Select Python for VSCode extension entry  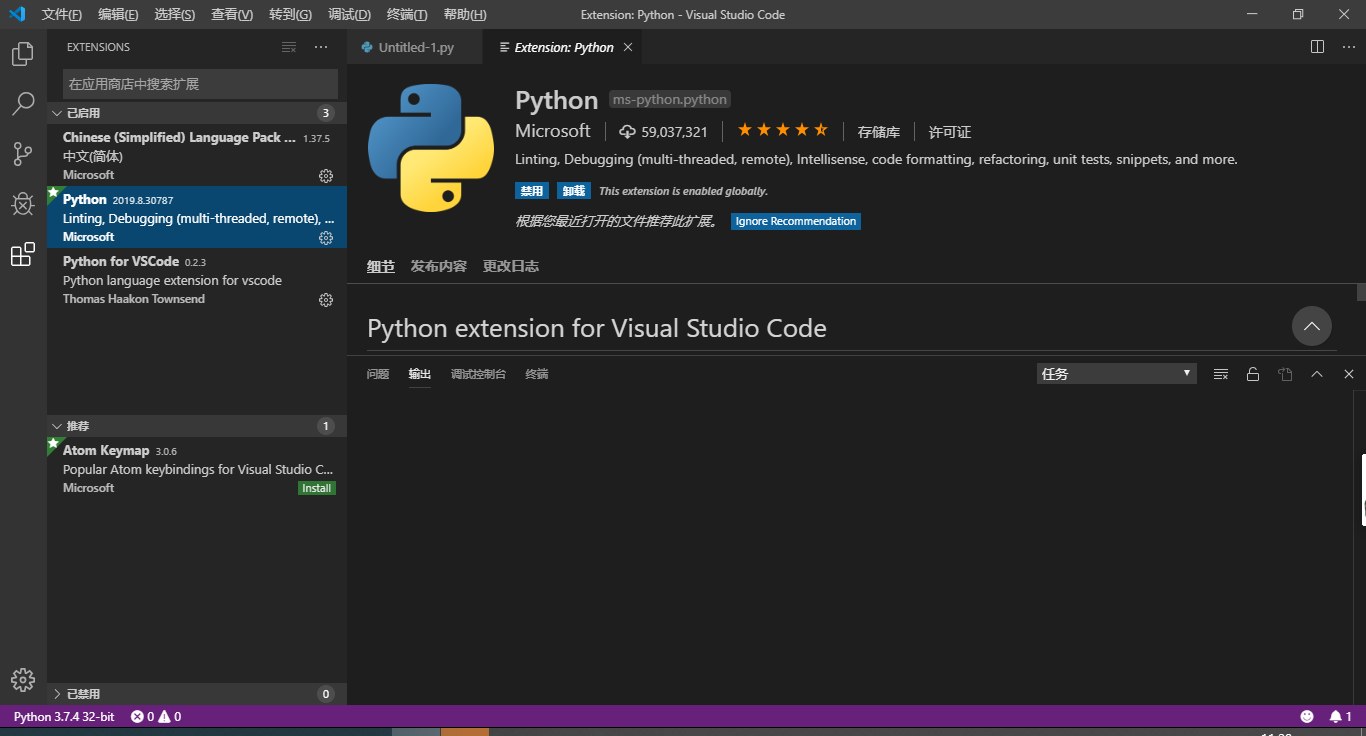point(197,279)
